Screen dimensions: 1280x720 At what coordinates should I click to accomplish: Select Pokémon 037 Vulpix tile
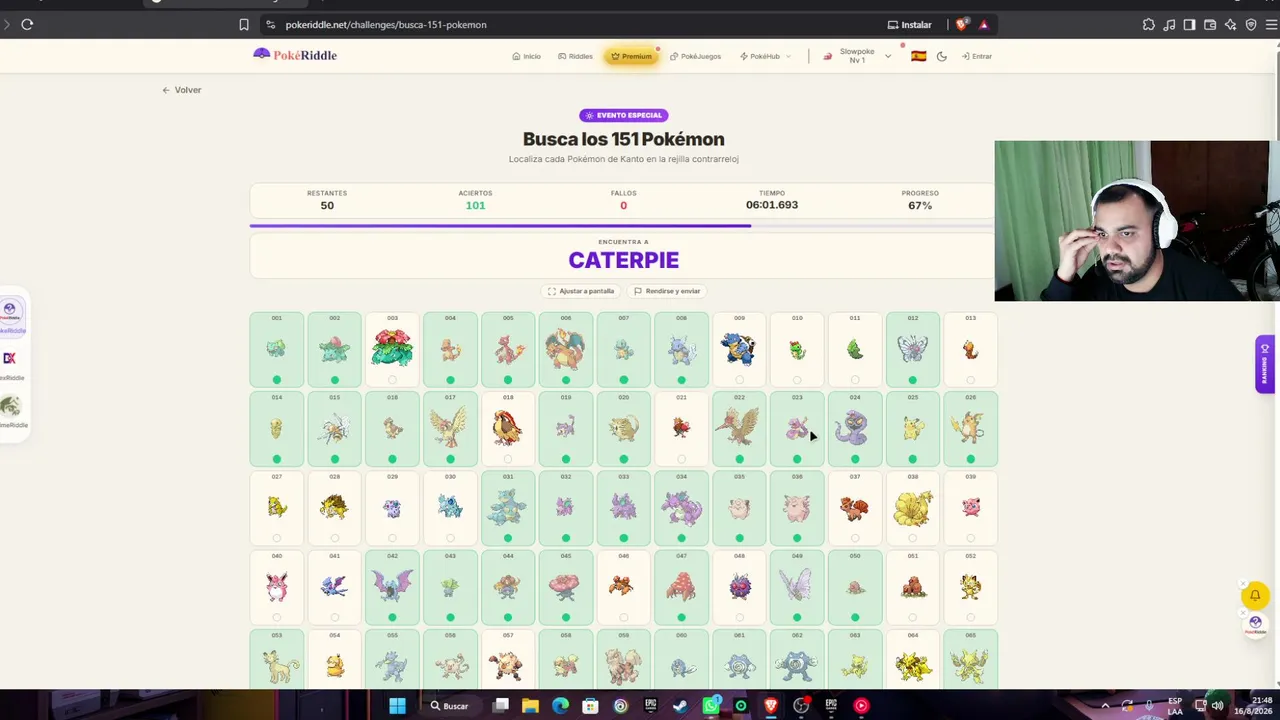pyautogui.click(x=855, y=508)
